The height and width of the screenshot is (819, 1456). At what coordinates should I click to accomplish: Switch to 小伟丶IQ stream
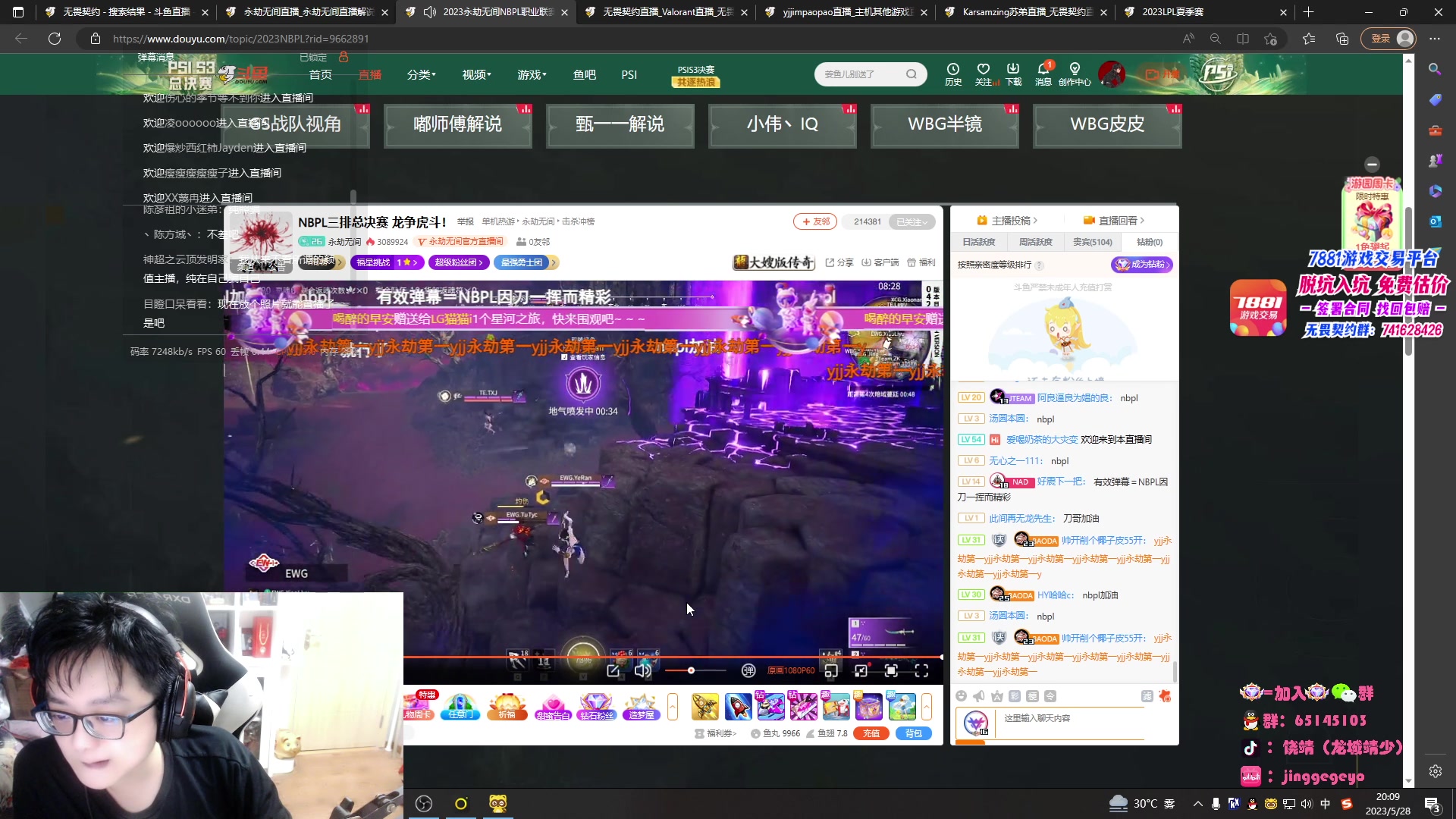[783, 124]
